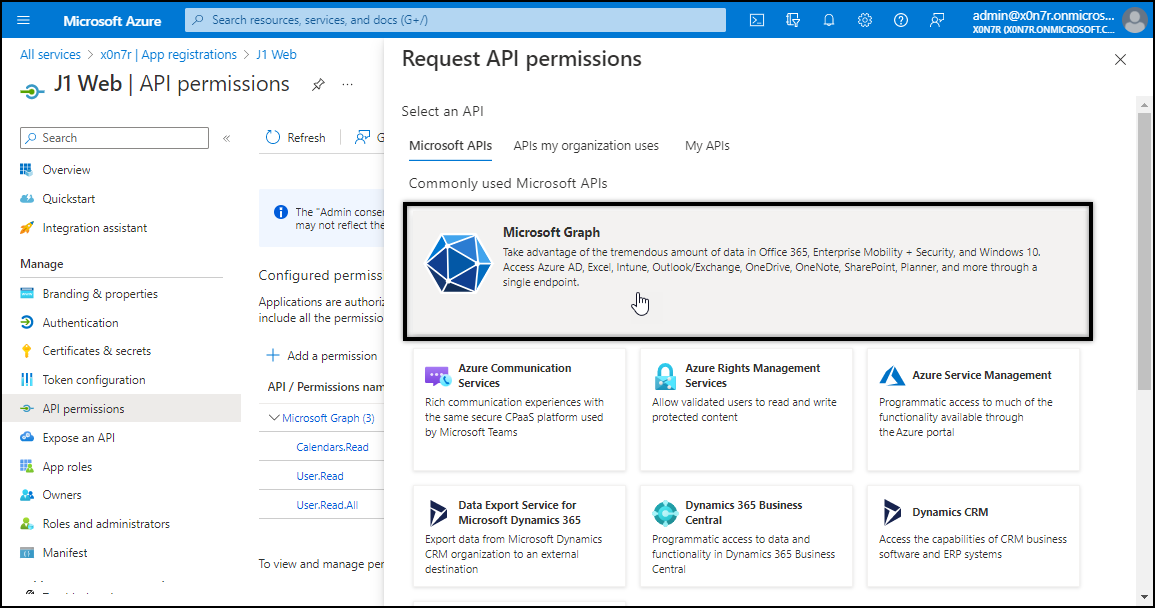Pin the J1 Web blade
Viewport: 1155px width, 608px height.
click(x=318, y=85)
